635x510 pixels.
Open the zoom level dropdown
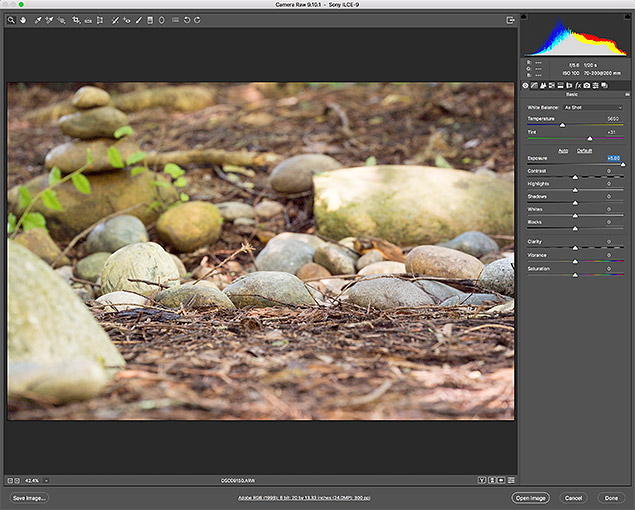click(x=47, y=480)
